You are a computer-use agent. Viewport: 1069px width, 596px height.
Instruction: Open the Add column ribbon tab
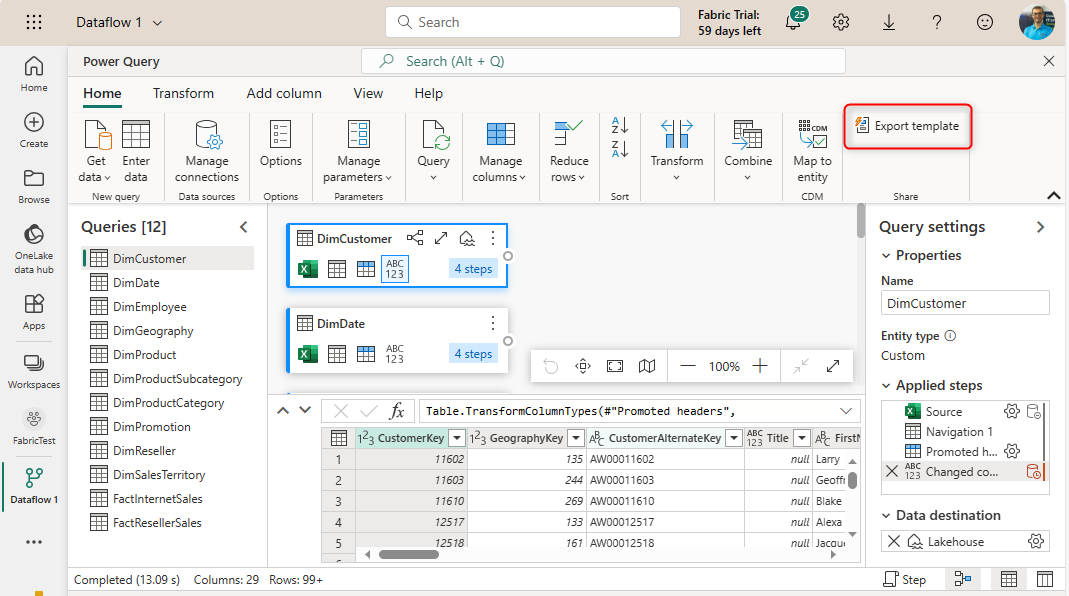pyautogui.click(x=284, y=93)
